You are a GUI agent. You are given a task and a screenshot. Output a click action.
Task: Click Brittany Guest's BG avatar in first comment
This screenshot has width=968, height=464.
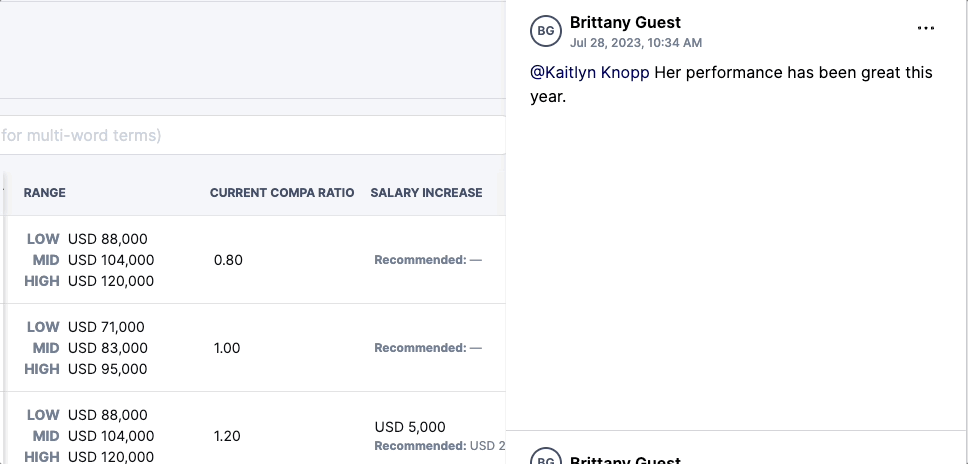tap(546, 31)
